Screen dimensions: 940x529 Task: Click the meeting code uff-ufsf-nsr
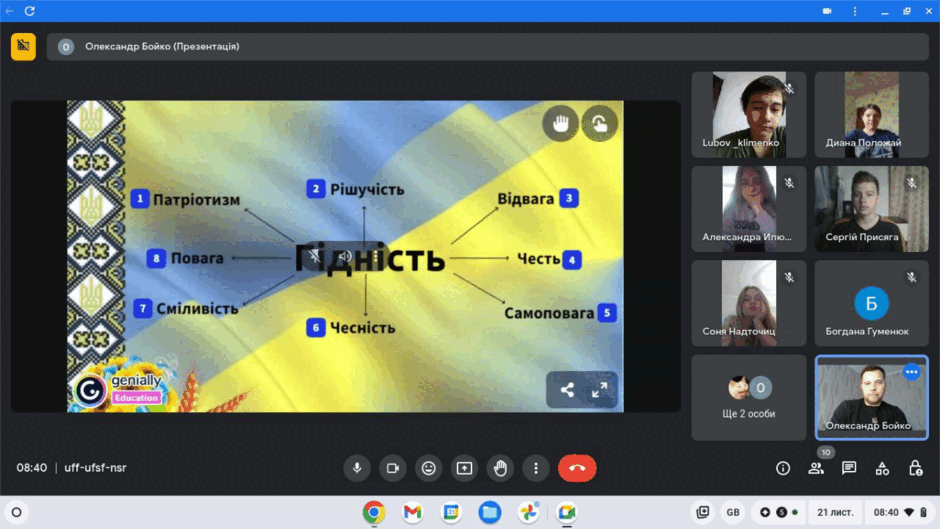point(95,468)
